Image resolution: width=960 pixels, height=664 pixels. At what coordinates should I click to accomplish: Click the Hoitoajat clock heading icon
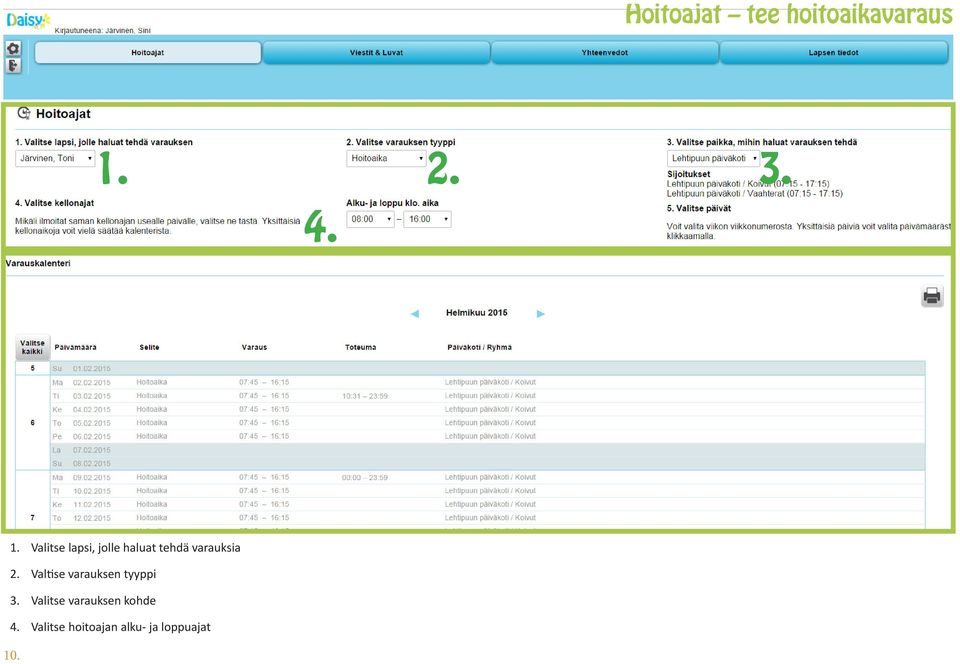[x=24, y=113]
